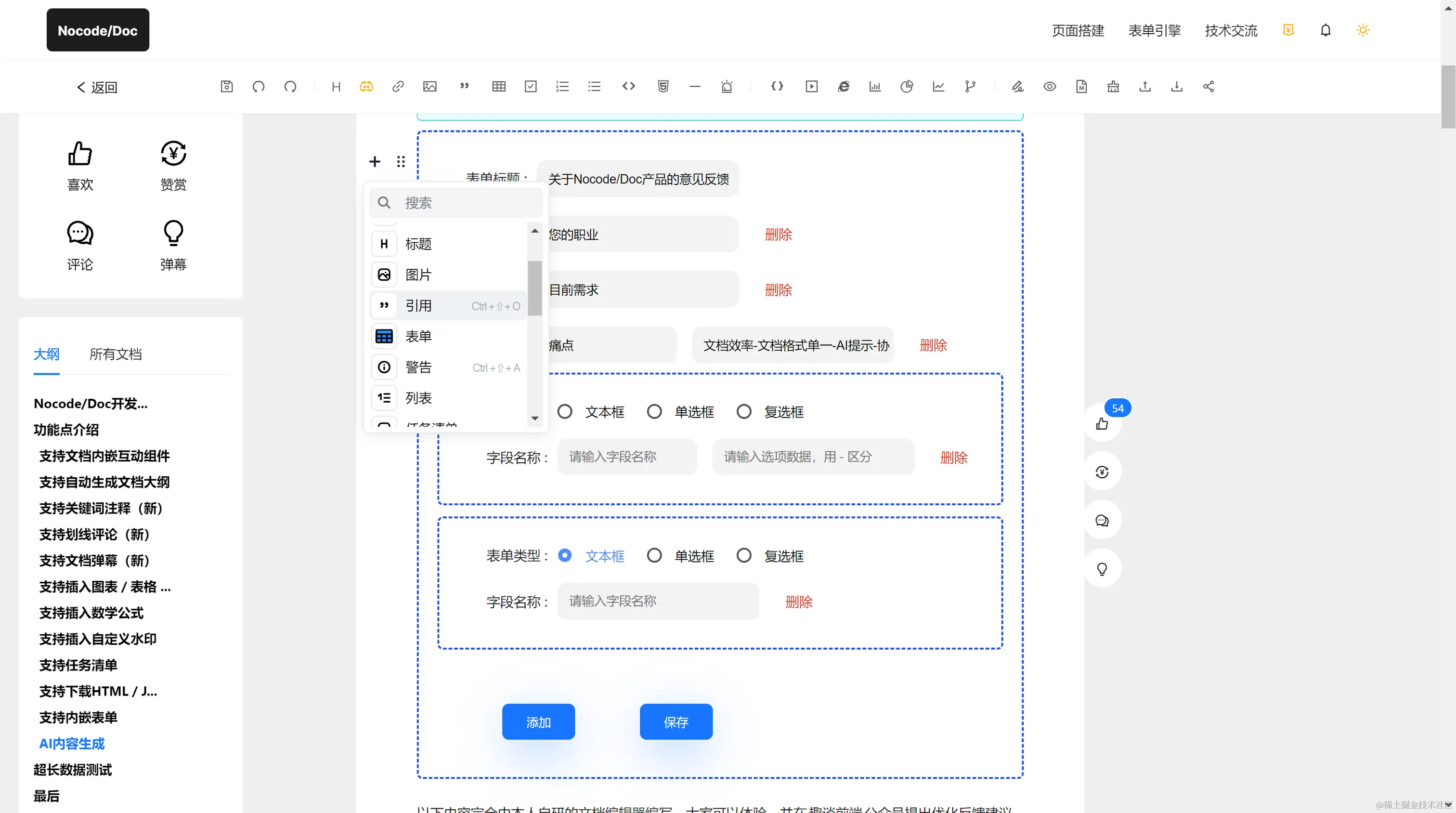Click the share icon in toolbar
This screenshot has width=1456, height=813.
click(x=1209, y=87)
